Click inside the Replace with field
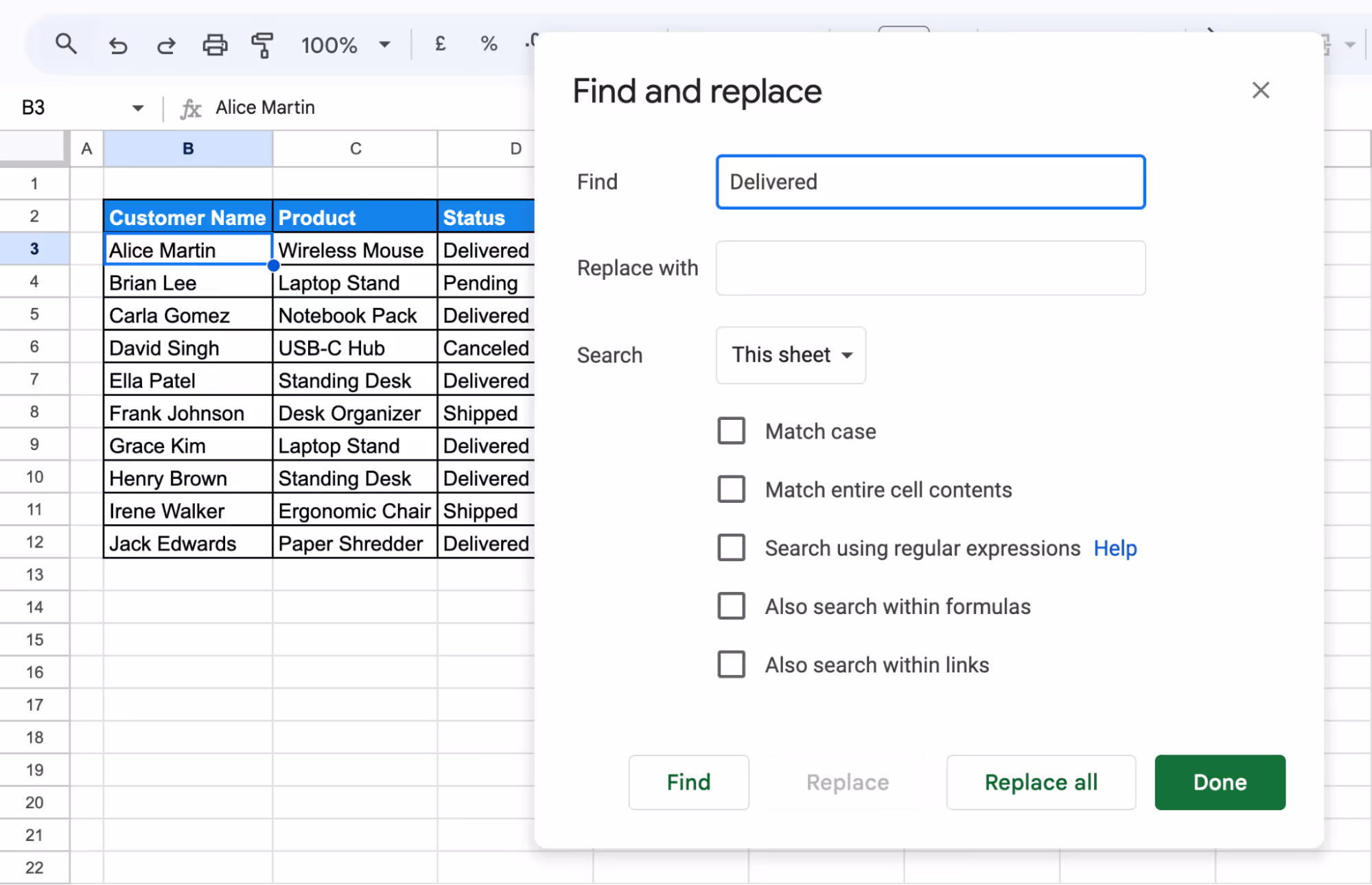1372x885 pixels. [x=929, y=268]
